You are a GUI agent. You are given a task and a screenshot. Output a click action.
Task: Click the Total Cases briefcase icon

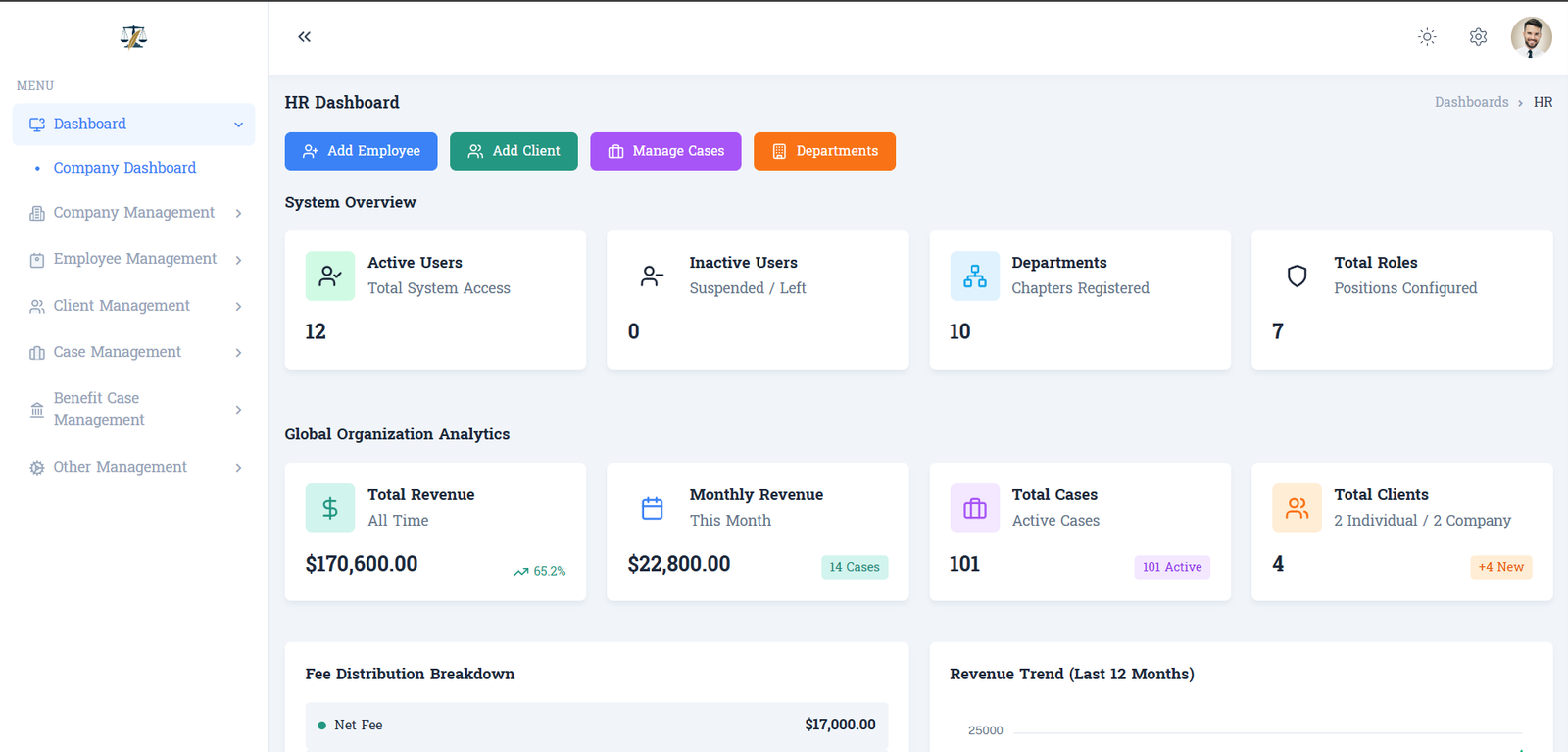[x=974, y=508]
